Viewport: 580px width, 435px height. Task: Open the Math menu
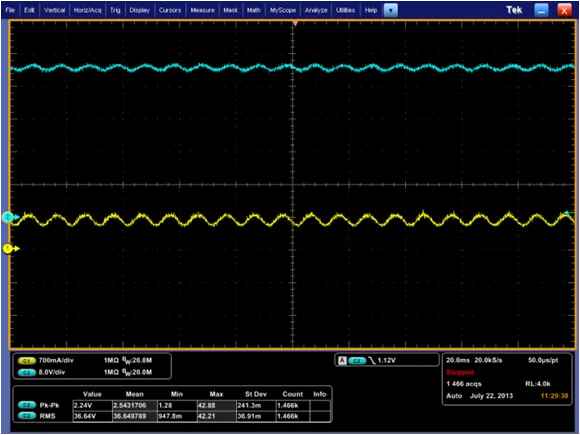254,10
